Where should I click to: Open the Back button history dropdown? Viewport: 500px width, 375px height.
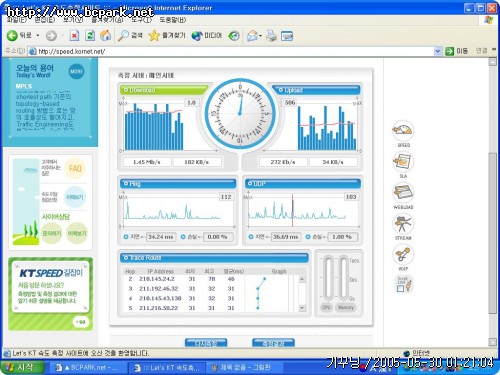point(38,35)
